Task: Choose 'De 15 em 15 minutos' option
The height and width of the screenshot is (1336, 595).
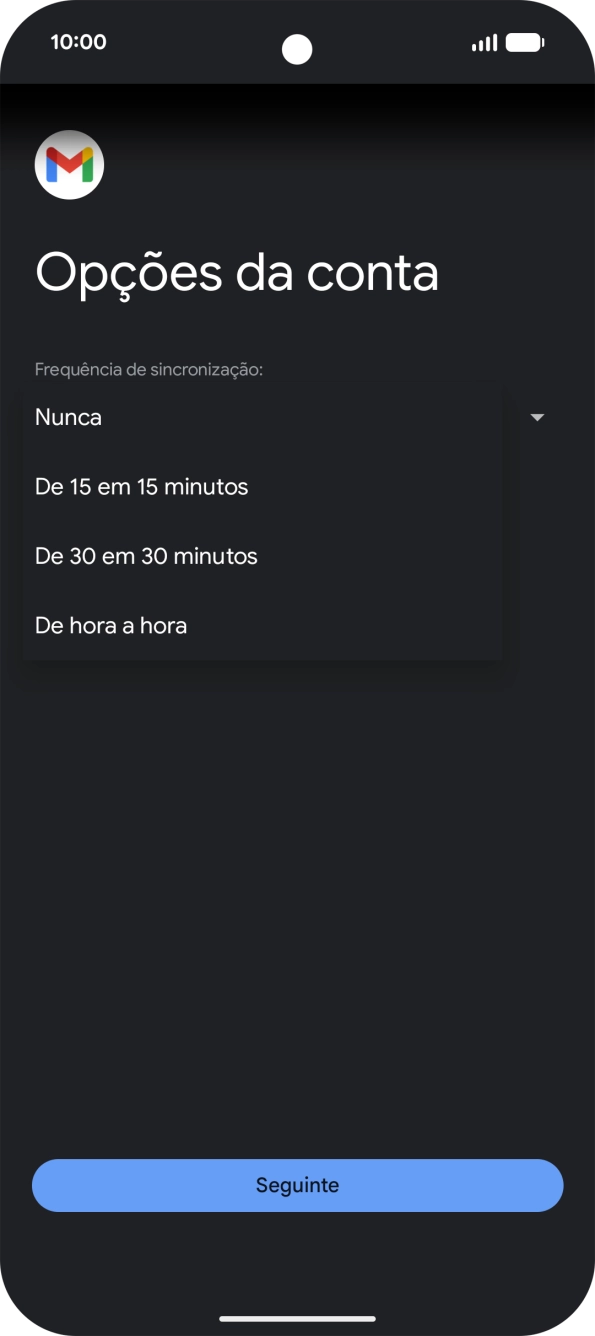Action: [140, 487]
